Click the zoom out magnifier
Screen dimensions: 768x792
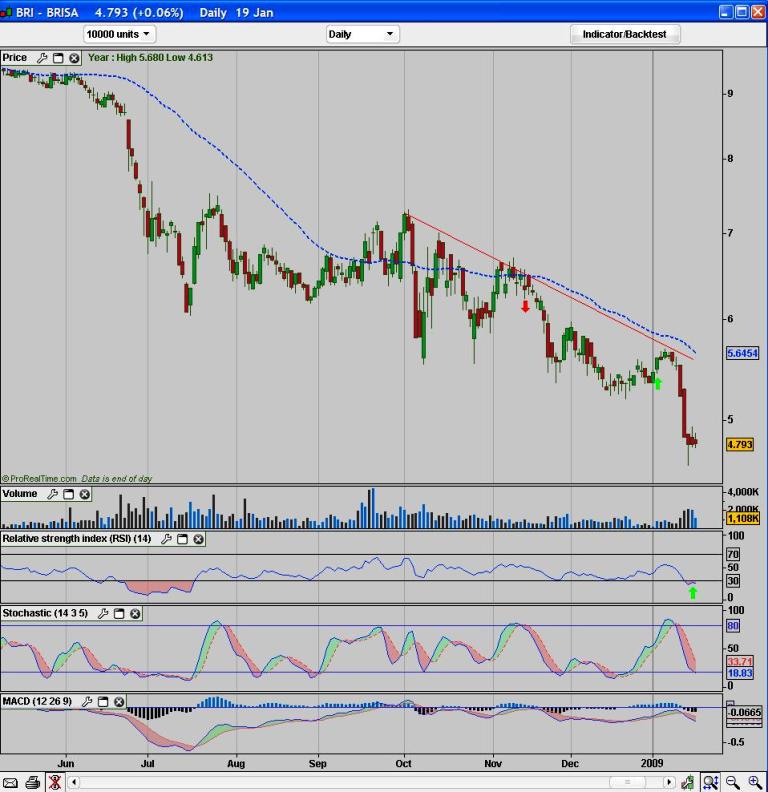733,782
